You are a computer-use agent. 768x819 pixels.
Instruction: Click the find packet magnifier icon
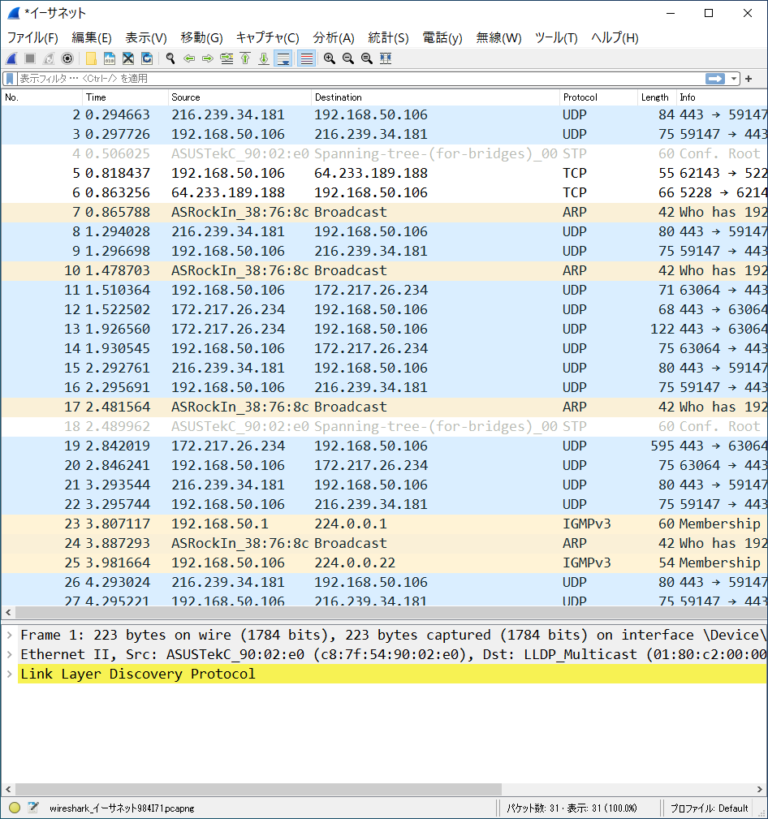pos(171,59)
